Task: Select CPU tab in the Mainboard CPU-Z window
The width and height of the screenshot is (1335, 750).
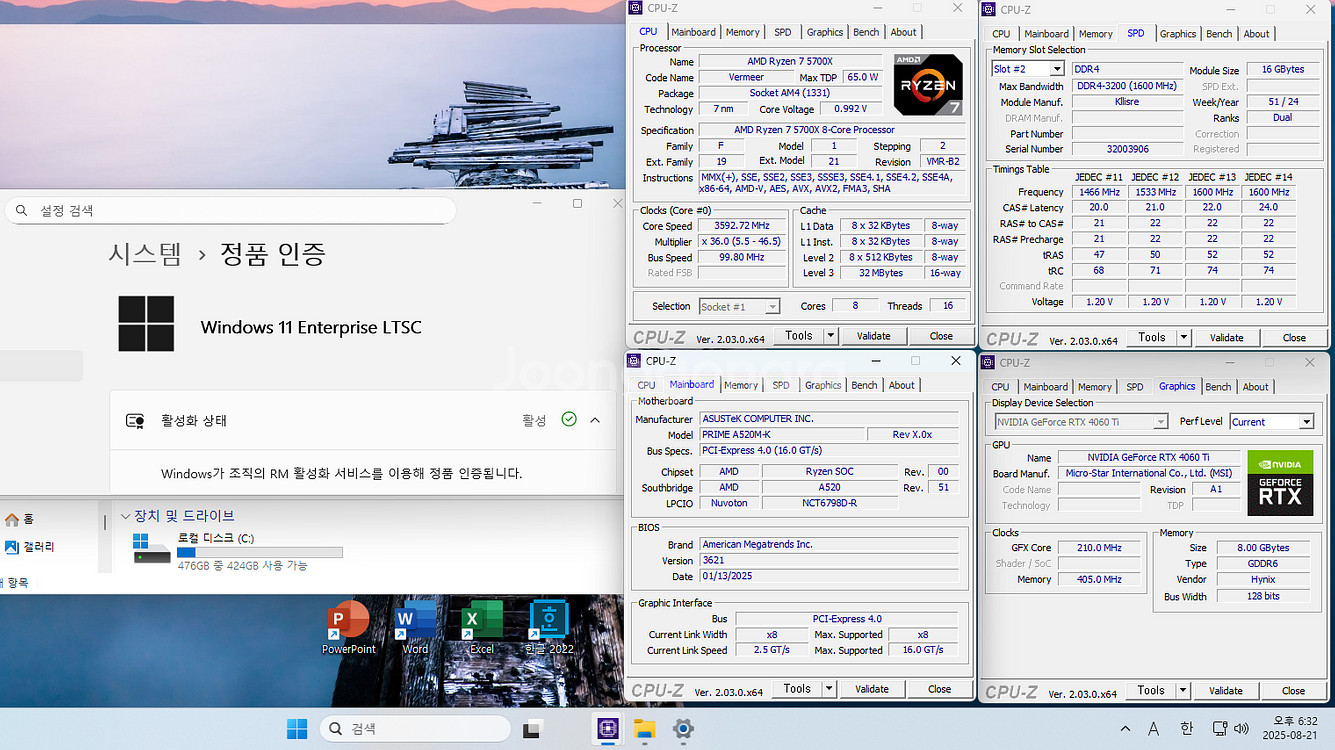Action: click(647, 385)
